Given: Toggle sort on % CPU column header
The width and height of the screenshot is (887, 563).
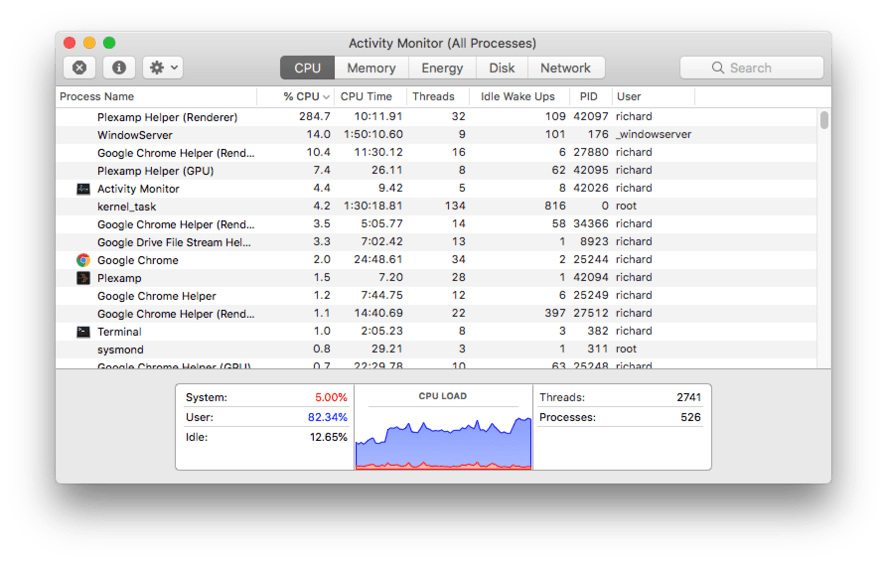Looking at the screenshot, I should click(296, 97).
